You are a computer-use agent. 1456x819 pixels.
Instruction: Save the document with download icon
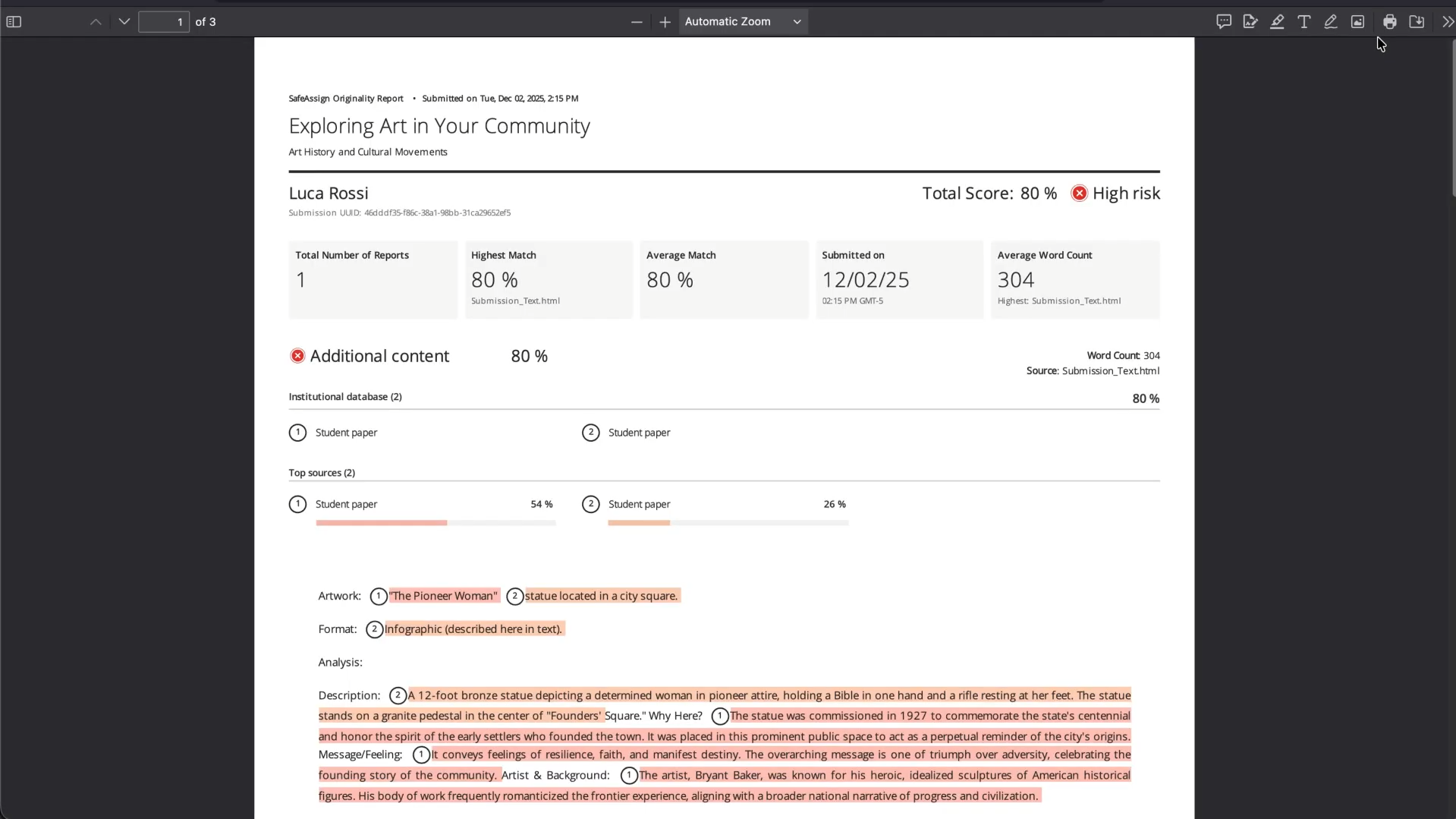tap(1416, 22)
